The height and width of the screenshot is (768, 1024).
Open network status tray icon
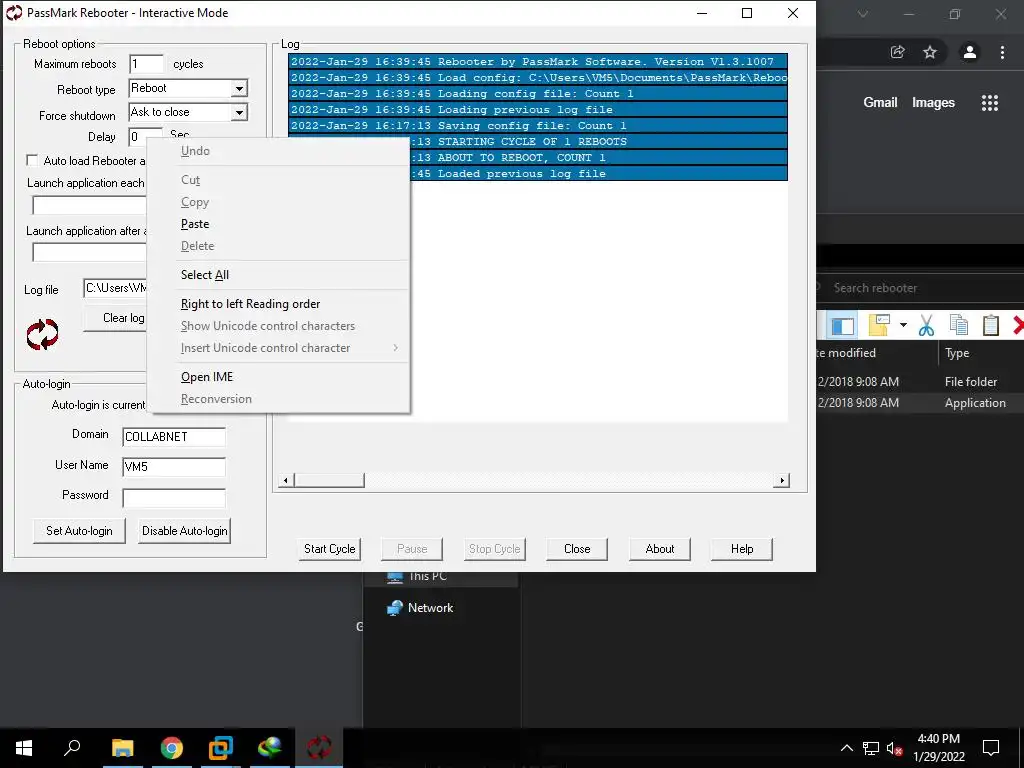point(871,748)
